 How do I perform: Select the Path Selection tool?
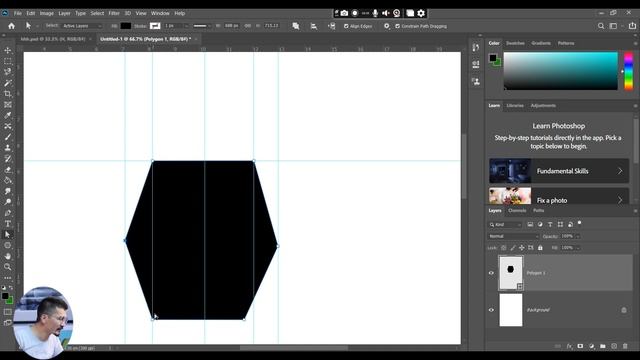pos(8,234)
